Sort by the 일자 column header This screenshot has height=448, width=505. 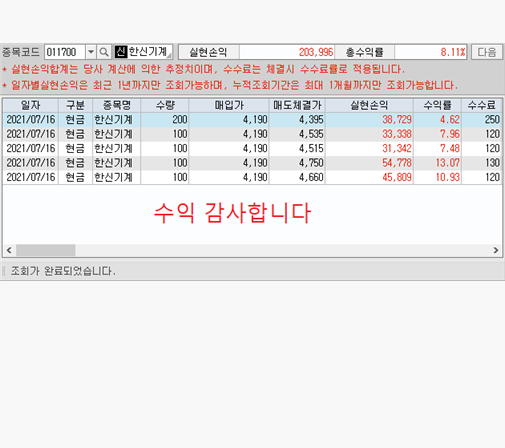(x=31, y=105)
